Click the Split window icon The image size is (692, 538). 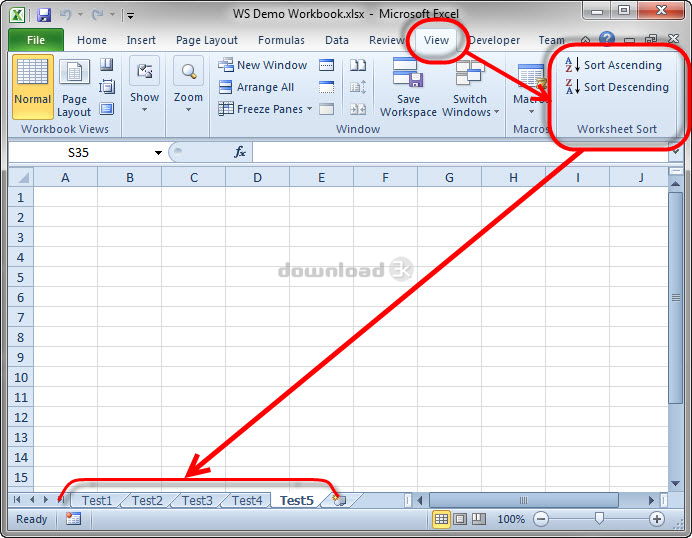[326, 65]
